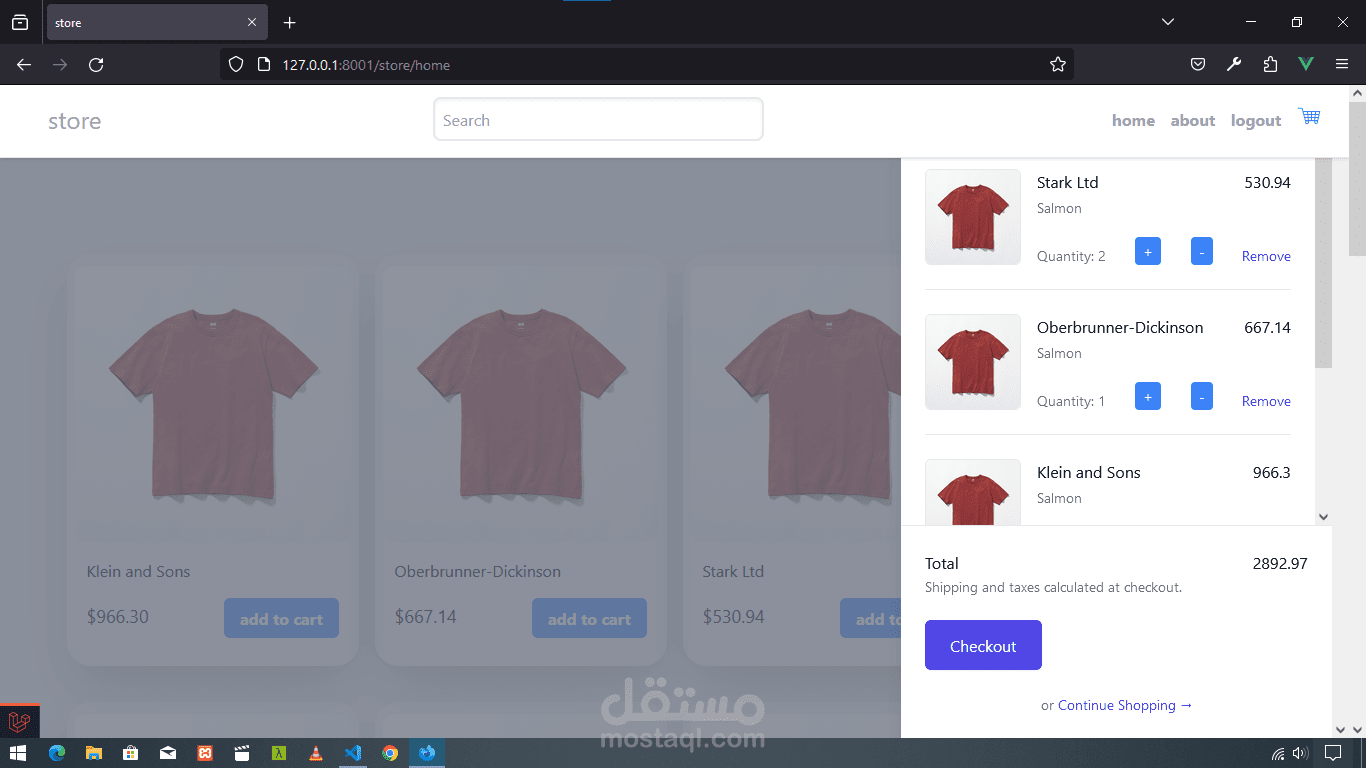Open XAMPP from taskbar
The width and height of the screenshot is (1366, 768).
205,753
